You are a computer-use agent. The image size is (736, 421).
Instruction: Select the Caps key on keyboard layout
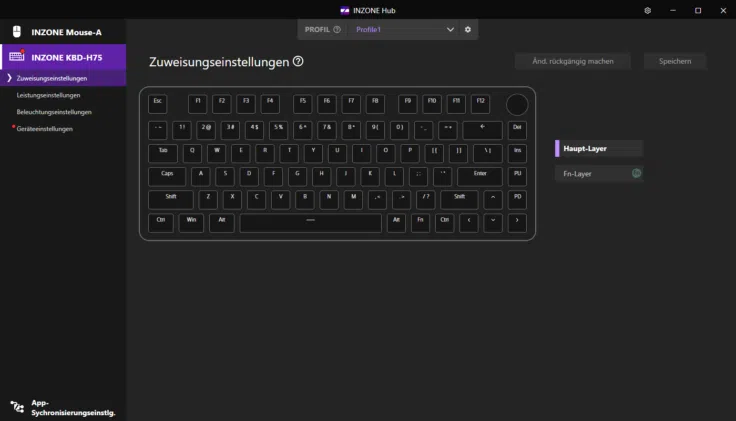(166, 174)
